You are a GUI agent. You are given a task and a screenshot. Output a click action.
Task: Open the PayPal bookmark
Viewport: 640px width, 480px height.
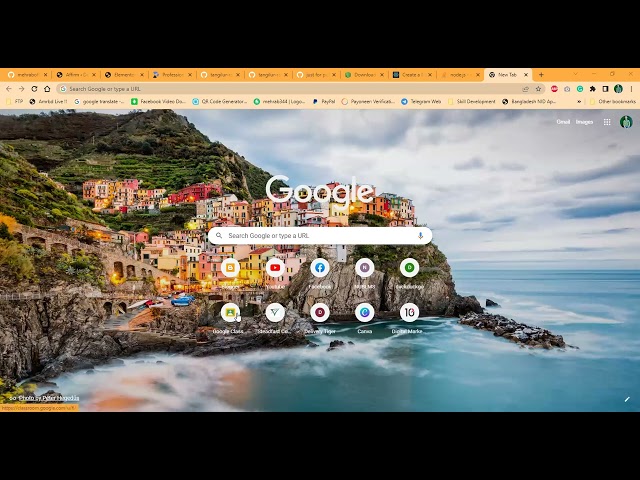(324, 102)
